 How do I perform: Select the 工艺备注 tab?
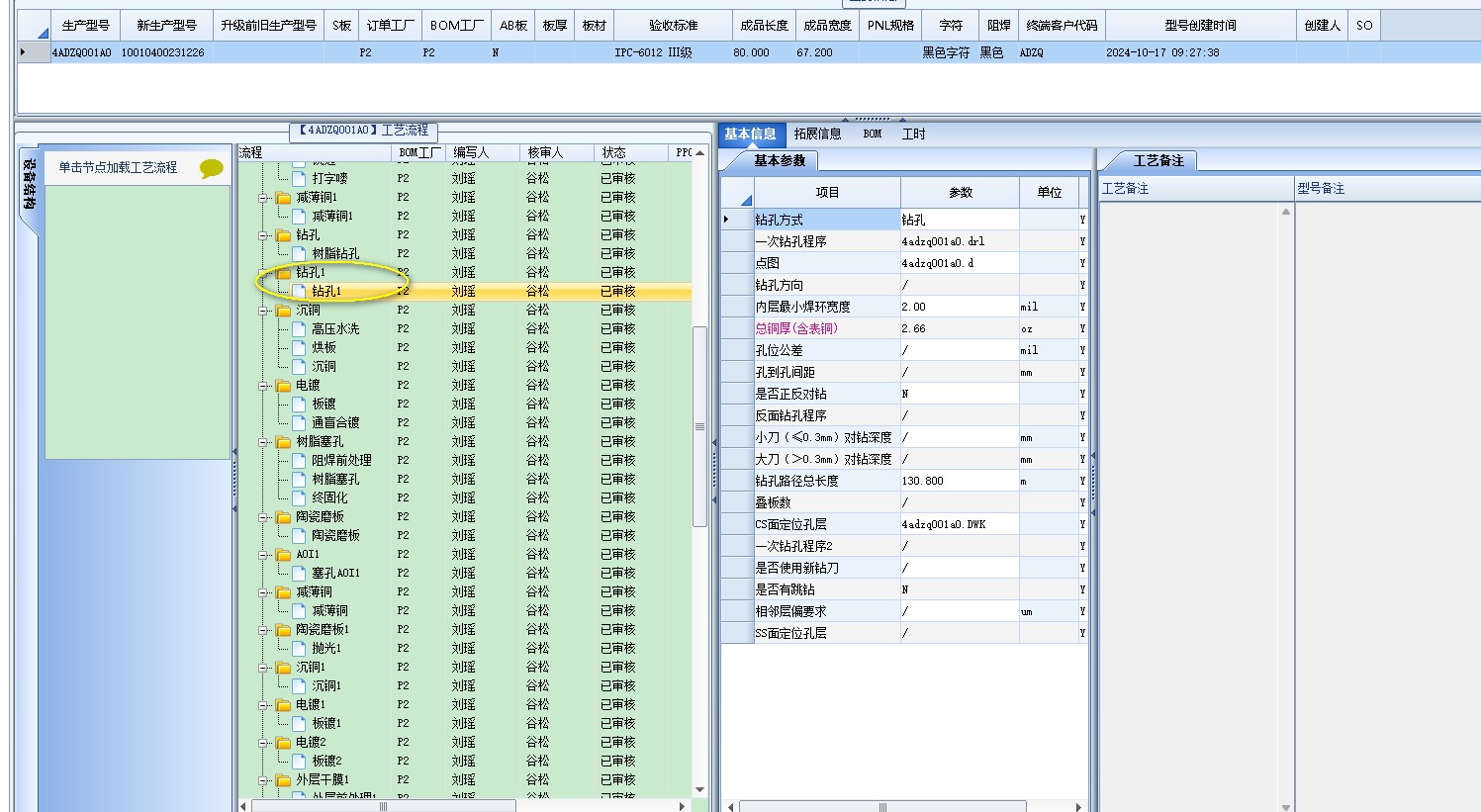[x=1157, y=160]
